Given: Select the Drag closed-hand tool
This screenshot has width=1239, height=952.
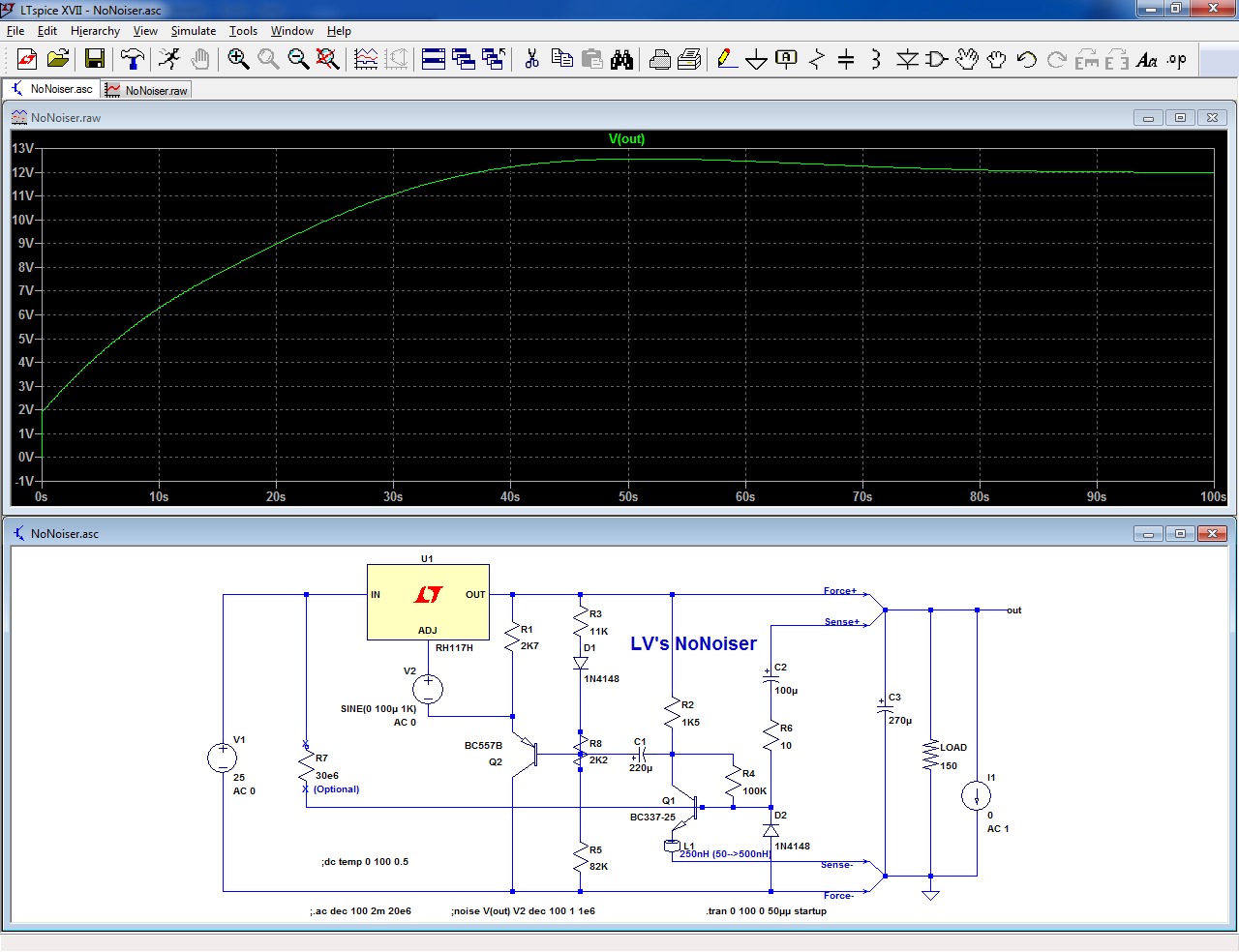Looking at the screenshot, I should point(997,59).
